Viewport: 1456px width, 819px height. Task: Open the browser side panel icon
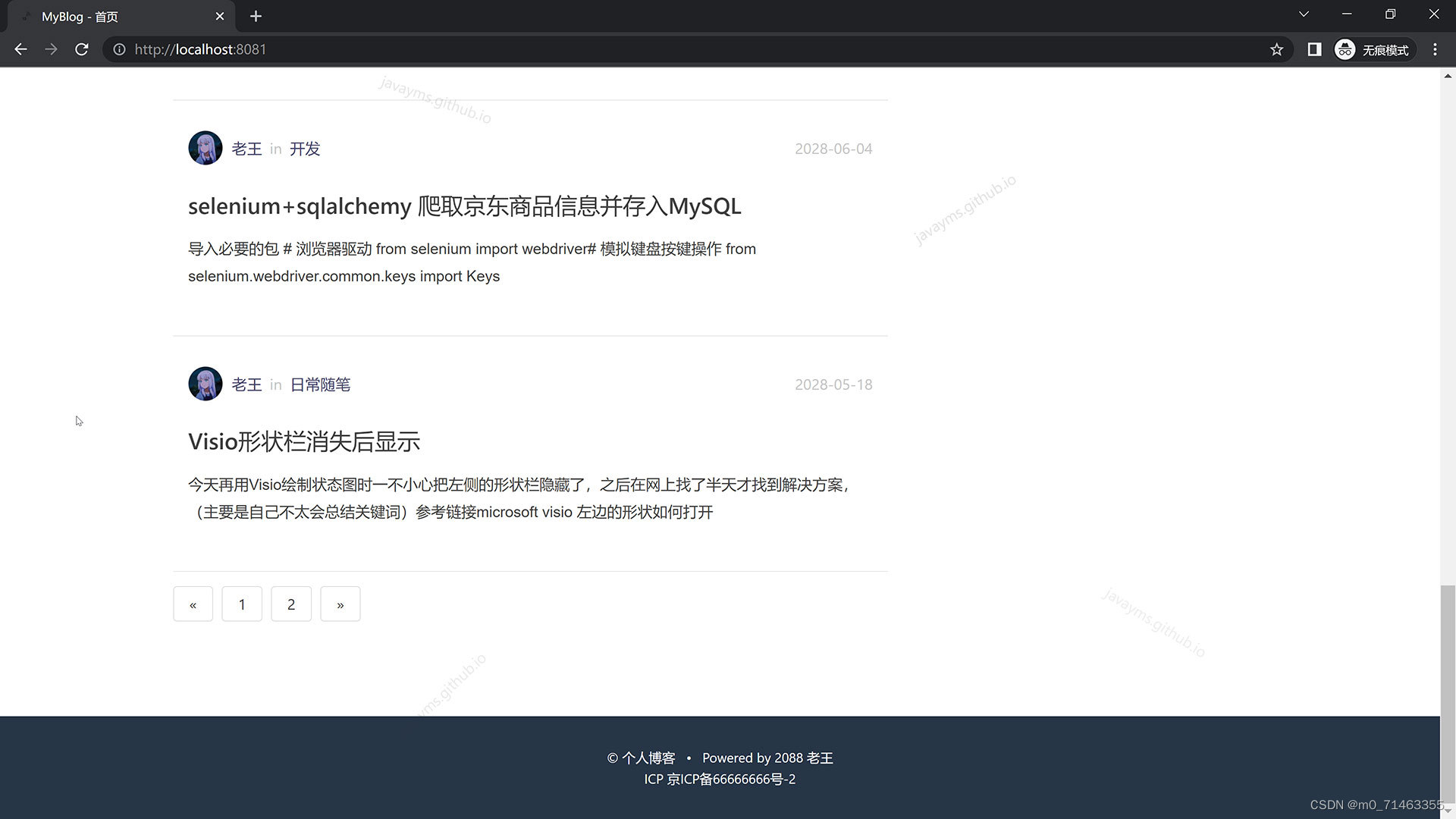(x=1314, y=49)
